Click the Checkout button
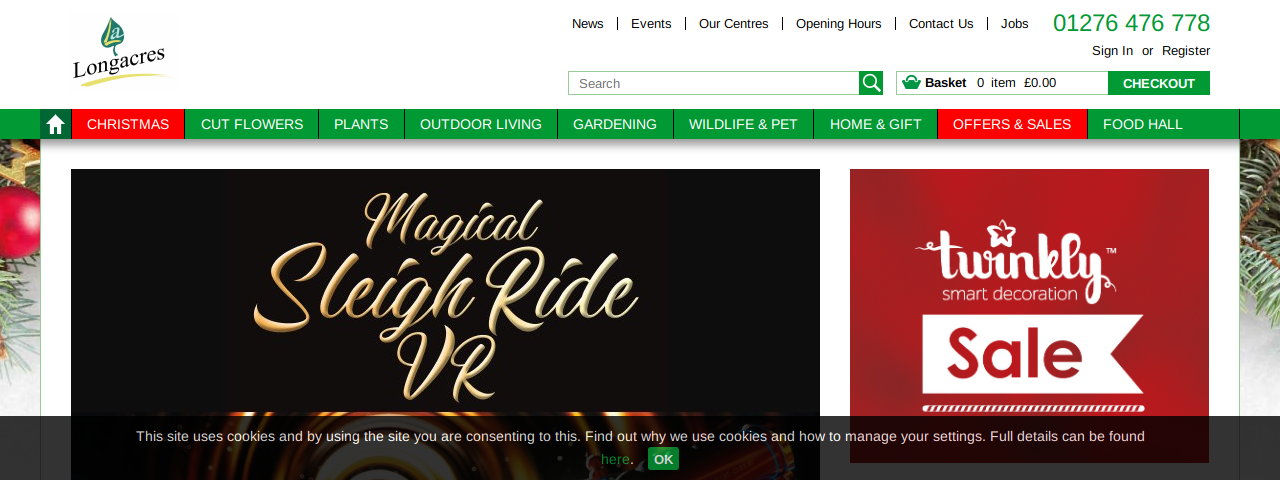The height and width of the screenshot is (480, 1280). (x=1159, y=83)
